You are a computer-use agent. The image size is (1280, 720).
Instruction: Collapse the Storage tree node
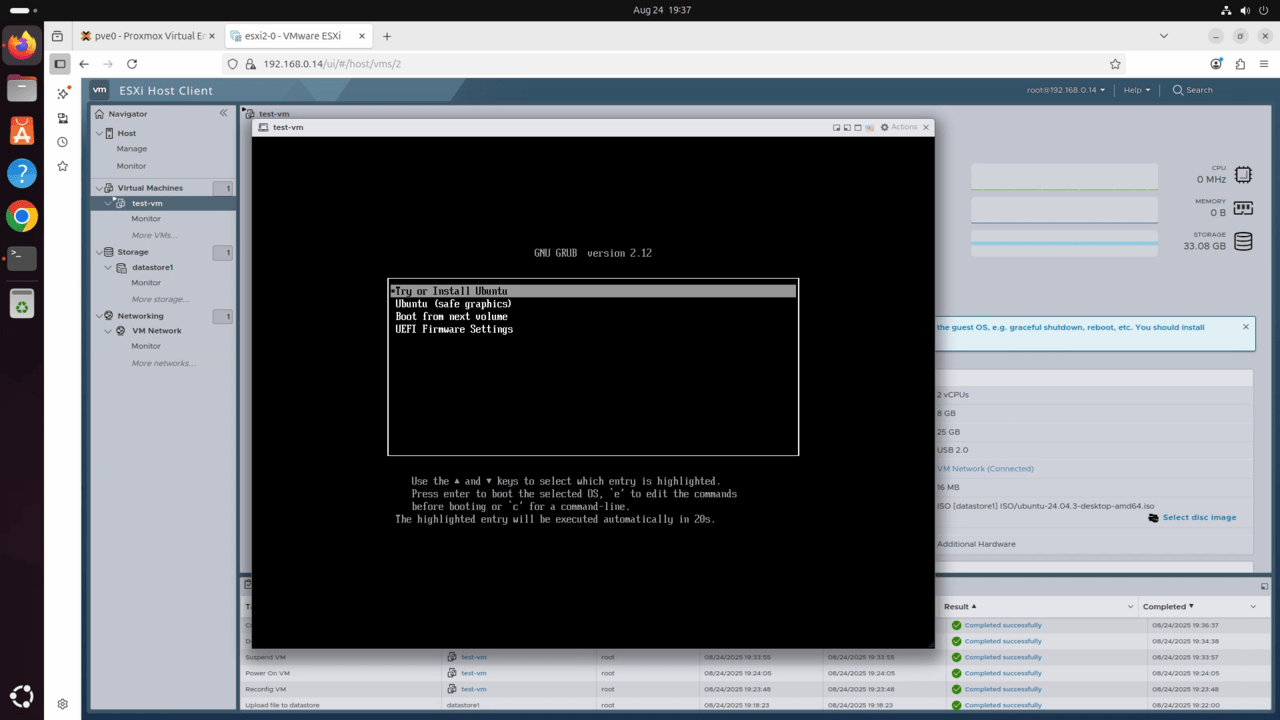pos(98,252)
